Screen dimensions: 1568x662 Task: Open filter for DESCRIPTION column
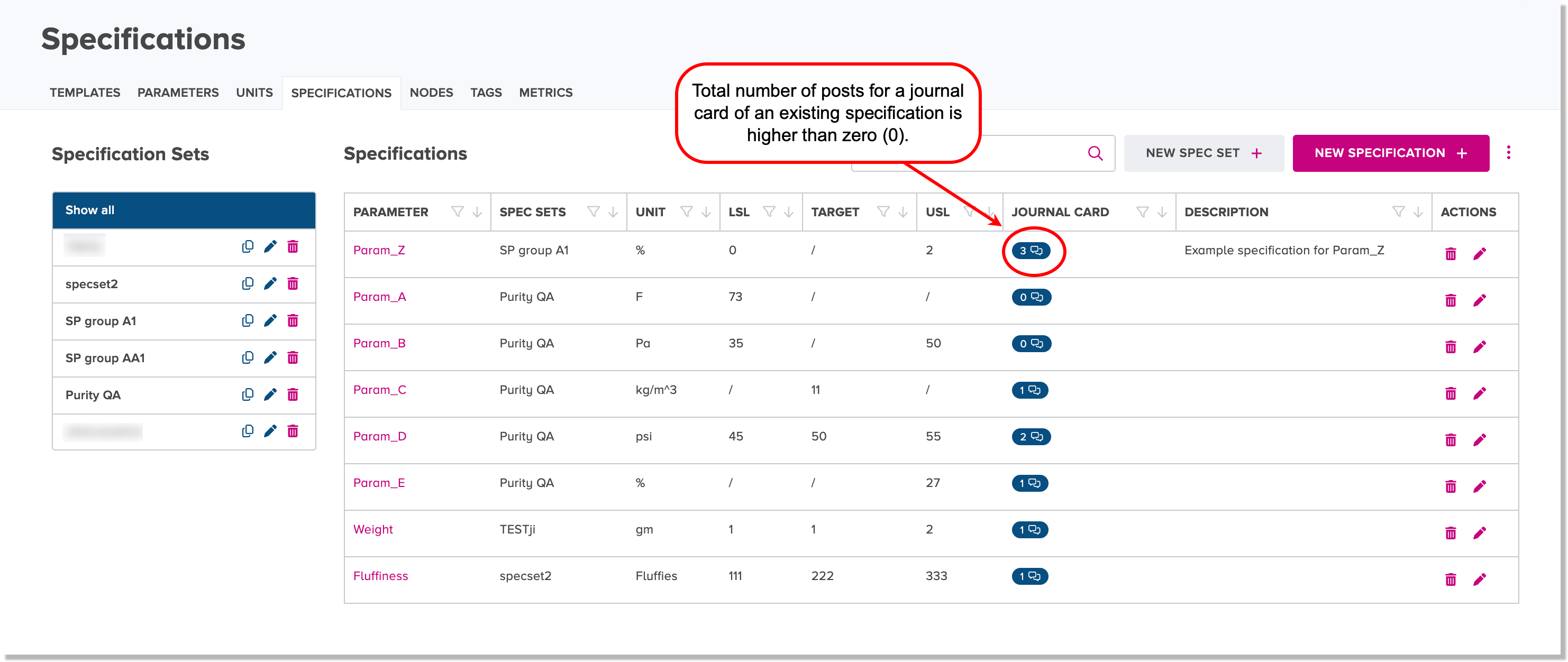(1398, 212)
